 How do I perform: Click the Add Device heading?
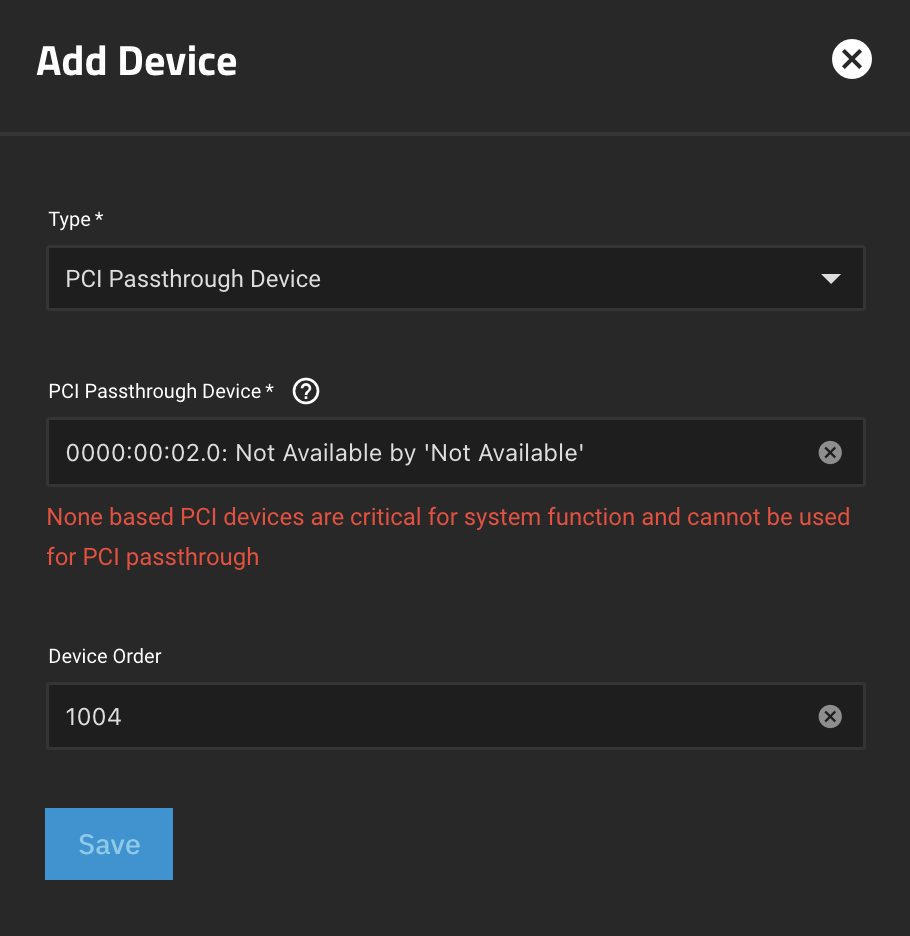(x=137, y=61)
